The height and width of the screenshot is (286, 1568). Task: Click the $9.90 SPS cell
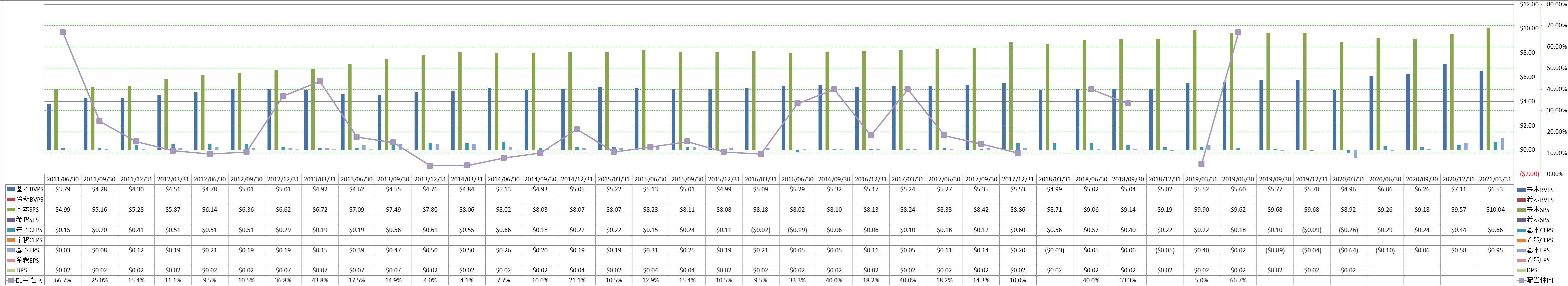pyautogui.click(x=1201, y=209)
